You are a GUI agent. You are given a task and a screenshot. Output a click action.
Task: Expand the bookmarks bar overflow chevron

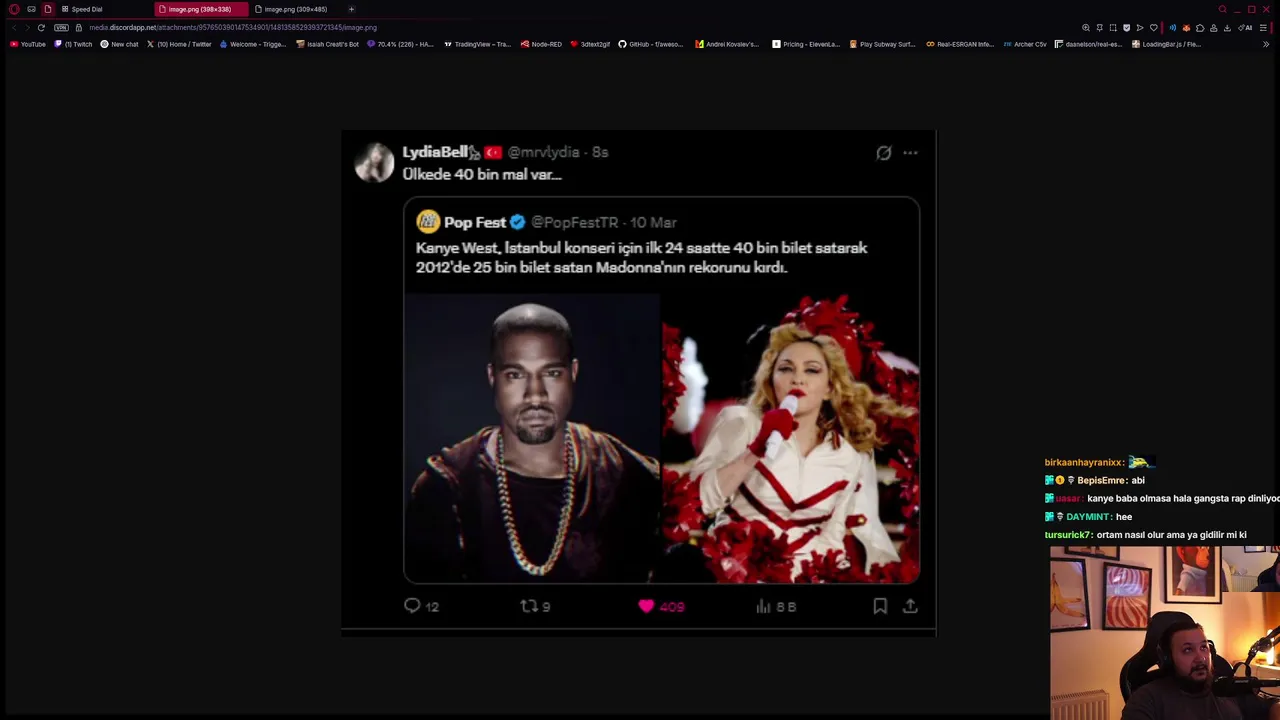tap(1266, 44)
